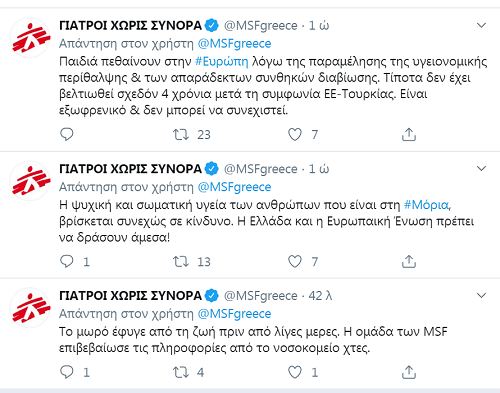The height and width of the screenshot is (393, 500).
Task: Open the first tweet's chevron options menu
Action: (x=481, y=25)
